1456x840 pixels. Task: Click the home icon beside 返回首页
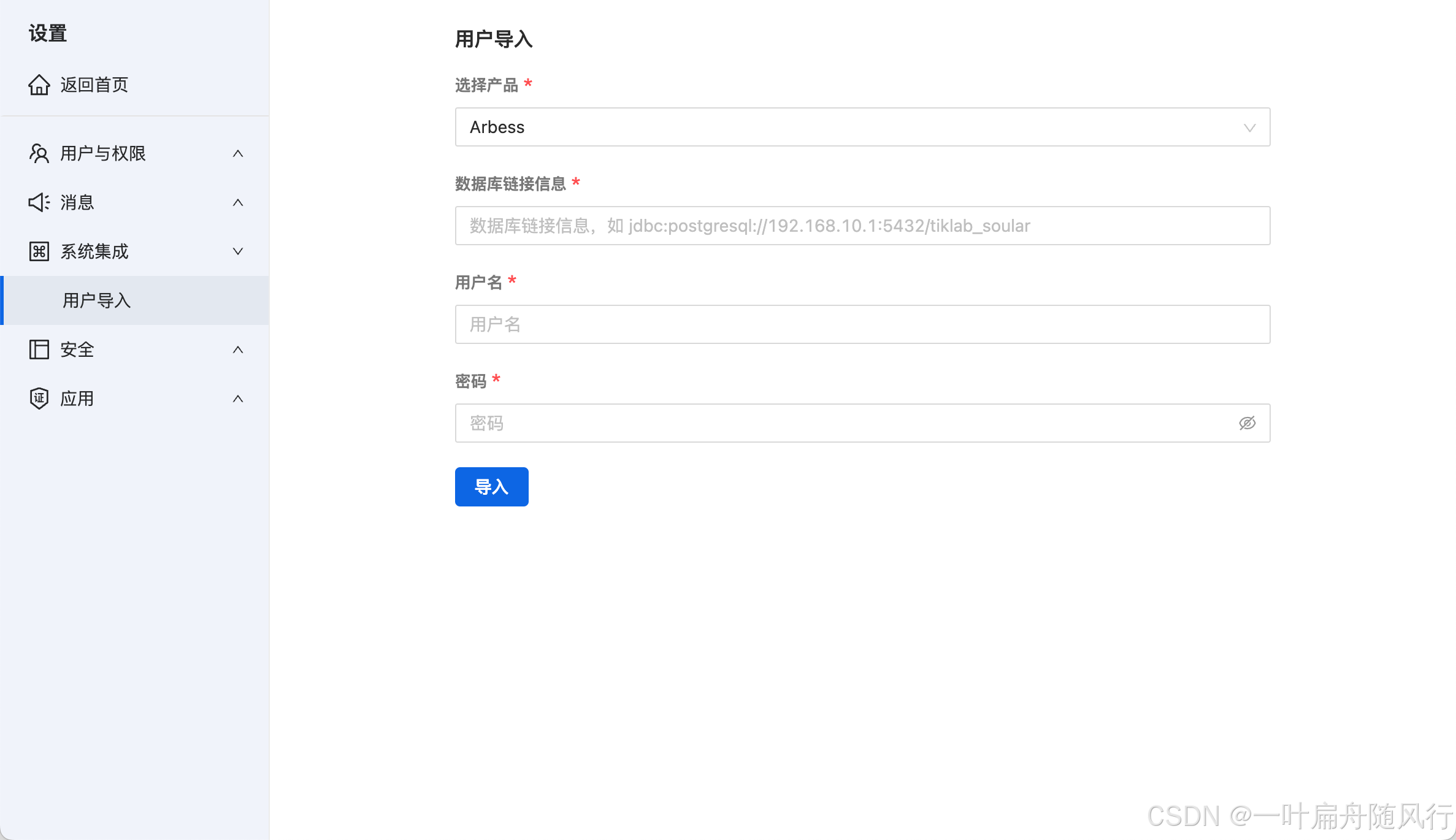(x=39, y=85)
